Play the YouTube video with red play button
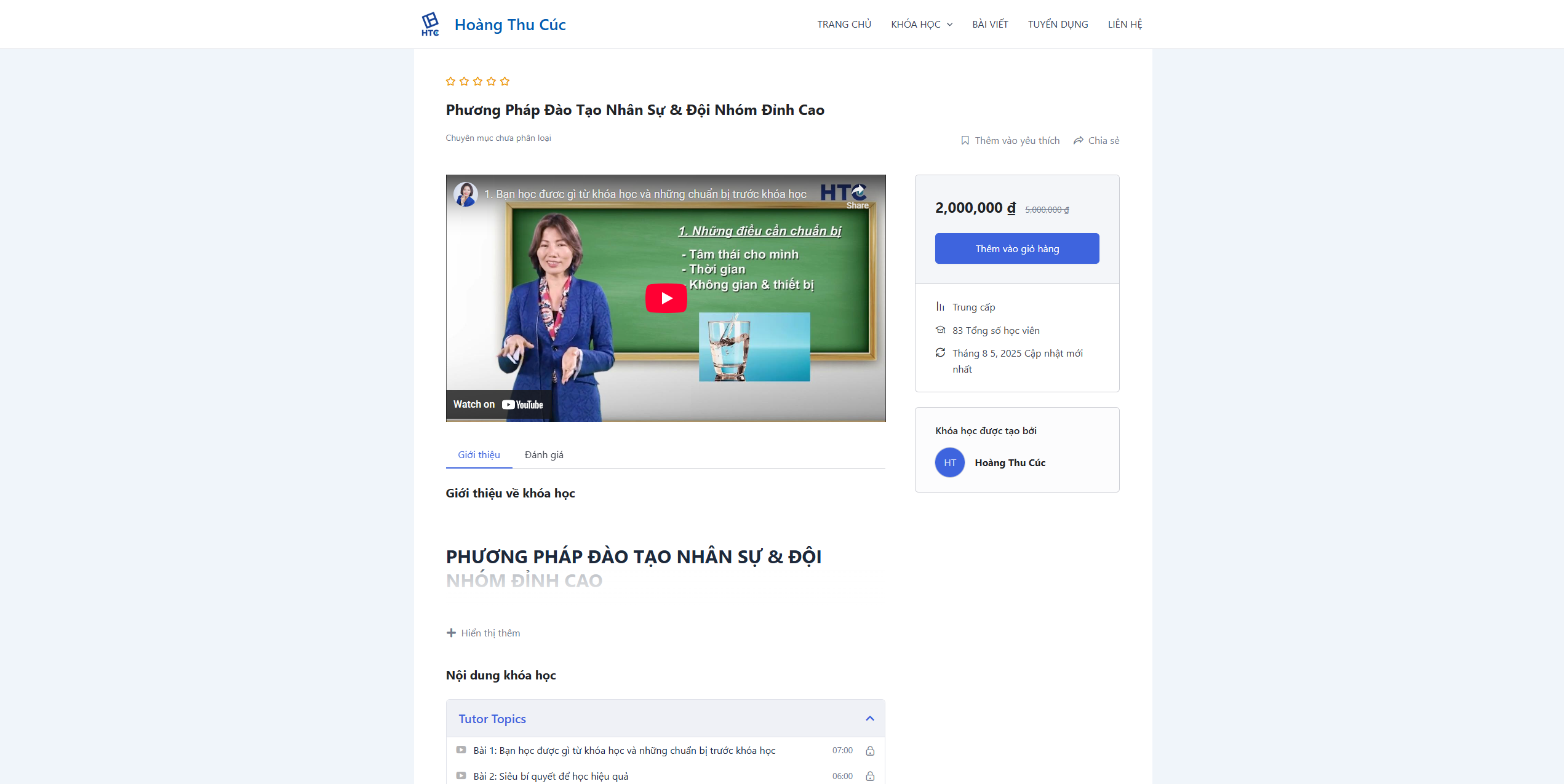This screenshot has height=784, width=1564. tap(666, 298)
